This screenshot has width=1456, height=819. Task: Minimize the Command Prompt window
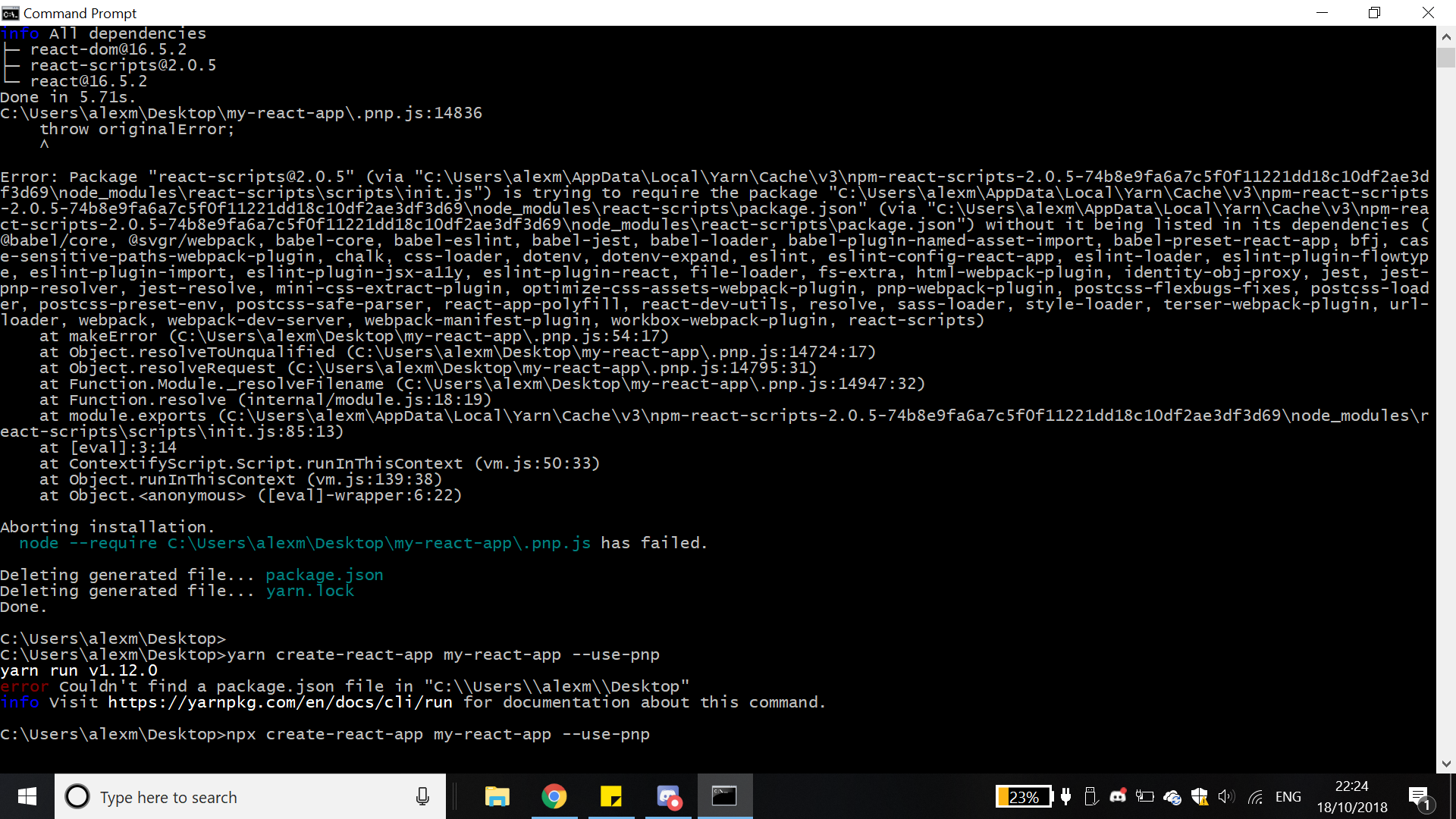tap(1322, 13)
